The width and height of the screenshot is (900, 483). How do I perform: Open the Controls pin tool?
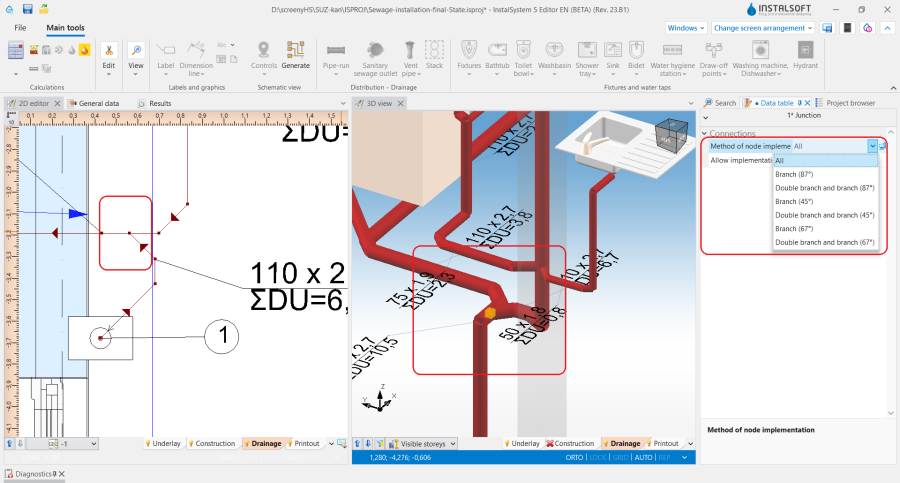264,58
